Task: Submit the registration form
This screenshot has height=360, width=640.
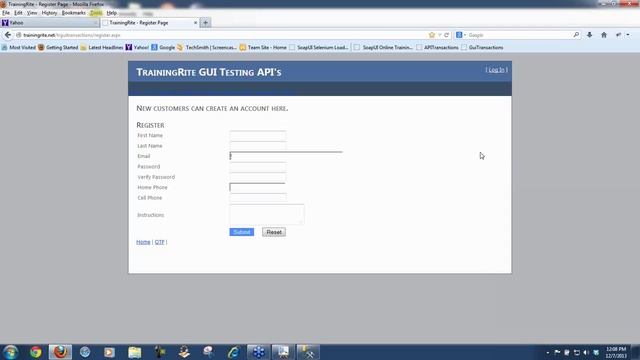Action: click(x=242, y=232)
